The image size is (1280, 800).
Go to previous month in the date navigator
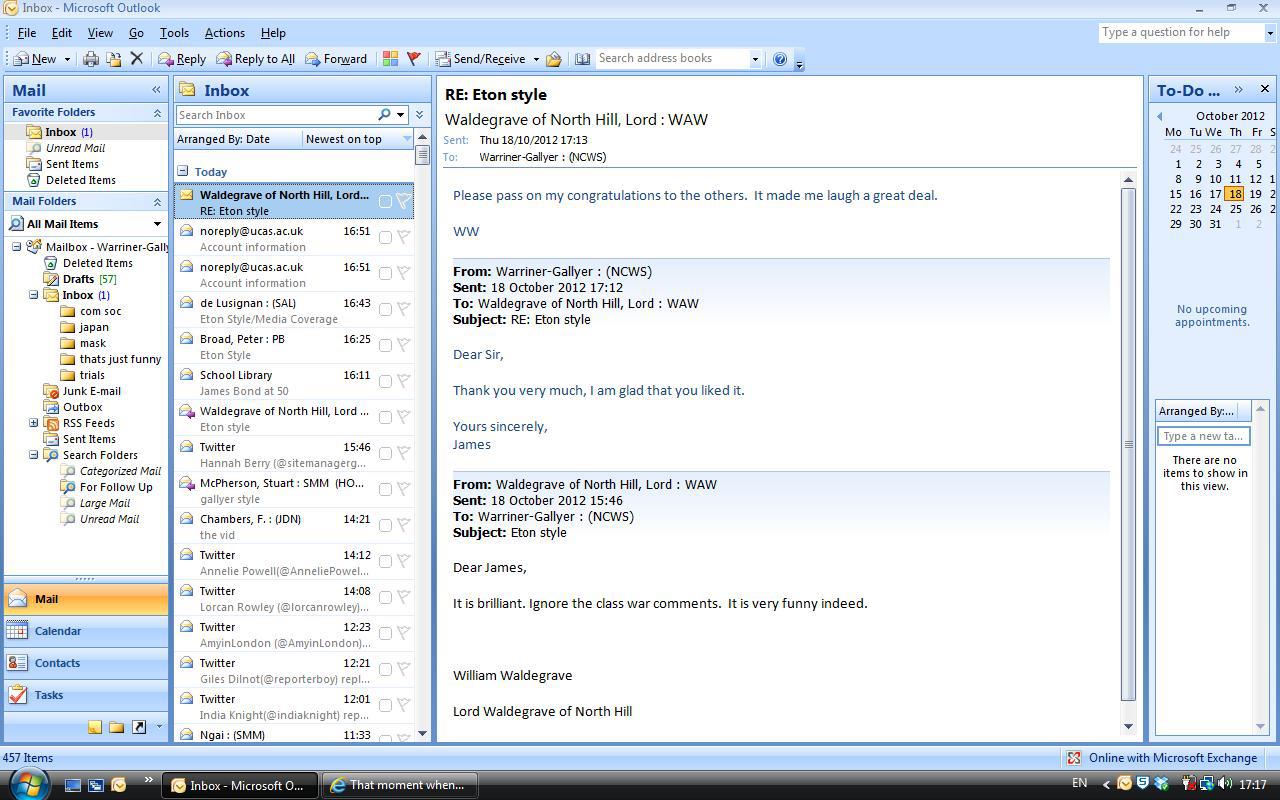[x=1160, y=116]
